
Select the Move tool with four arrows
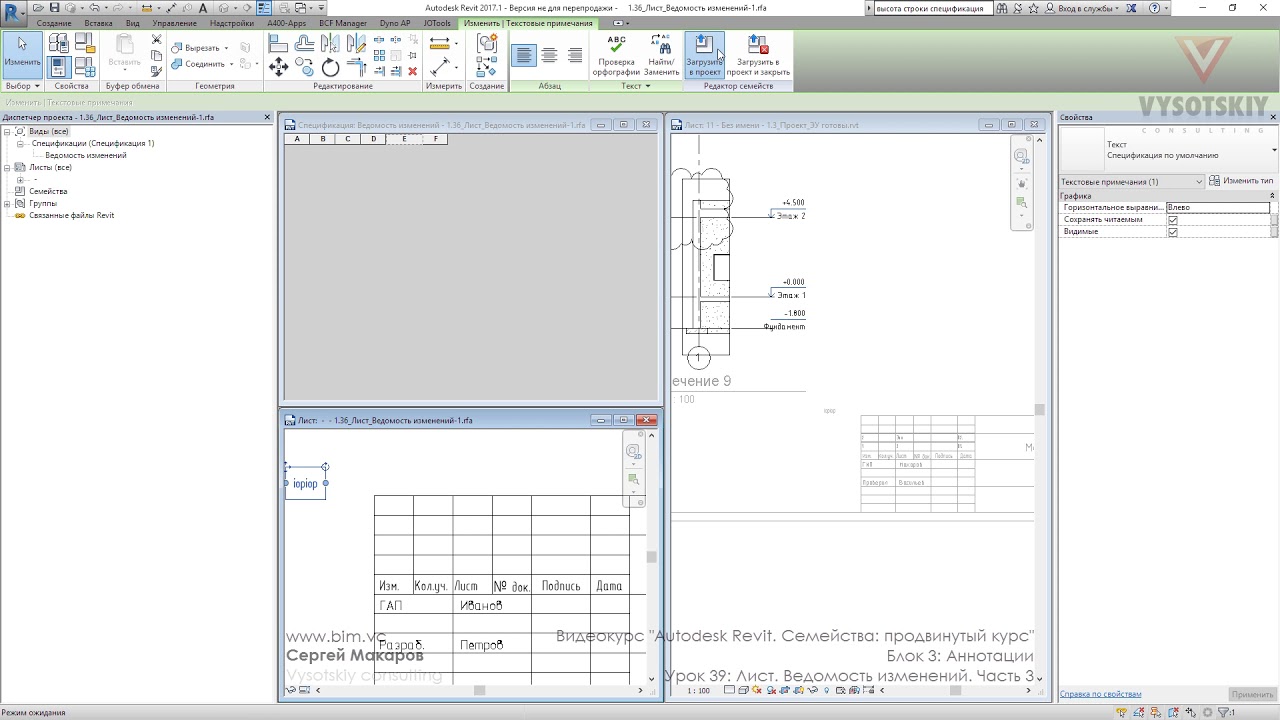279,67
